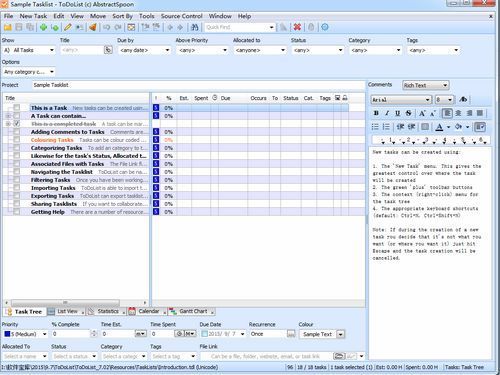Expand the 'A Task can contain...' tree node
Image resolution: width=500 pixels, height=375 pixels.
(x=8, y=116)
